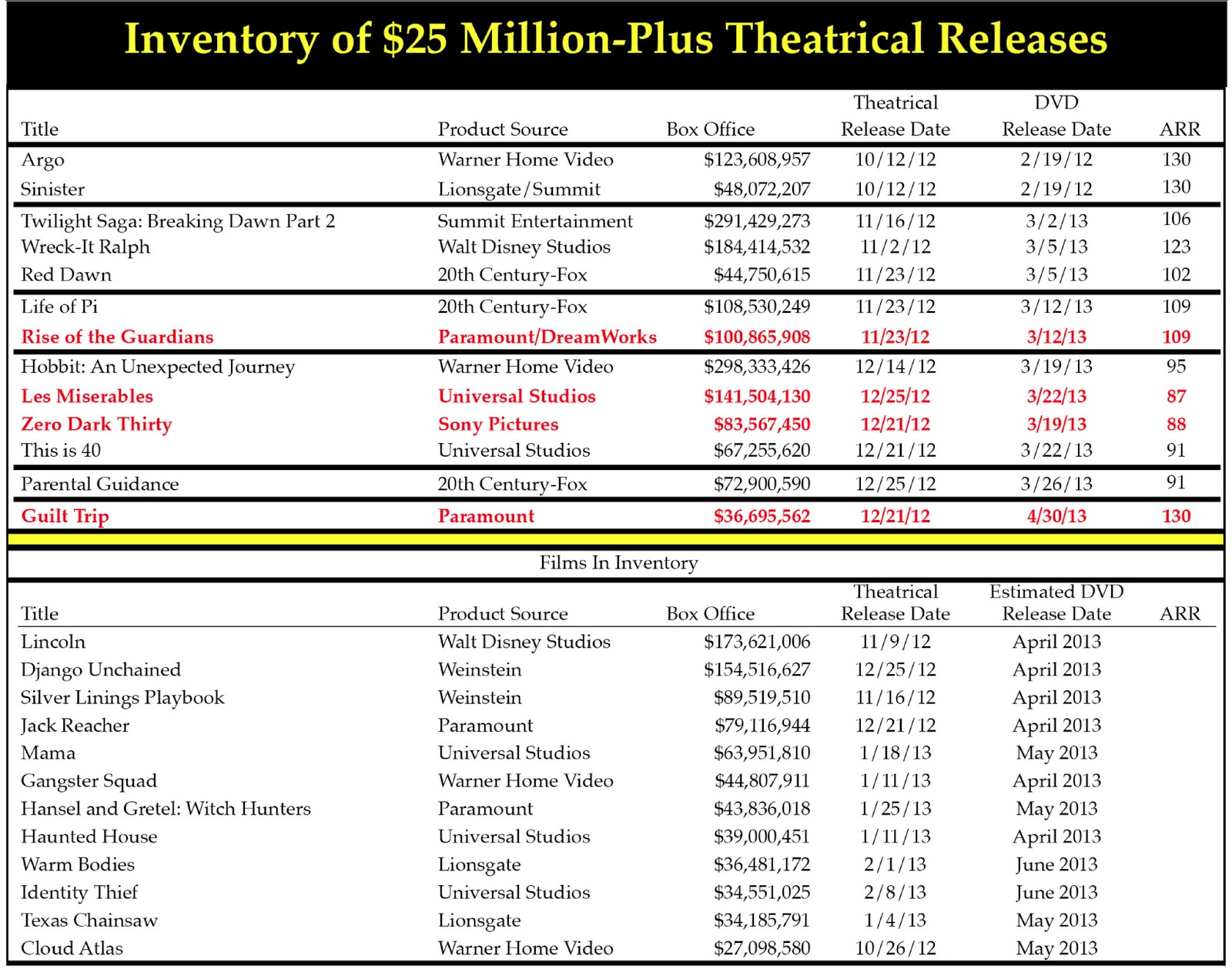Select the 'Mama' title cell

click(48, 753)
